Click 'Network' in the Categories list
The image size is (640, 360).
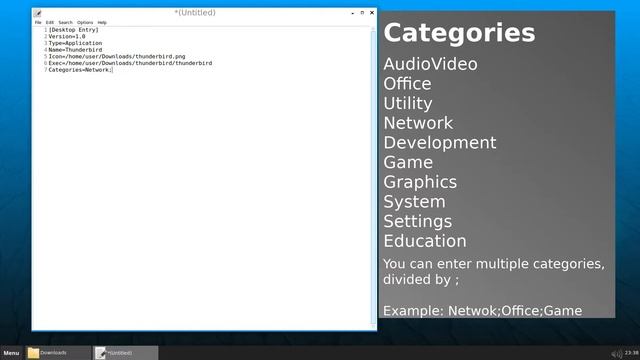[x=418, y=123]
